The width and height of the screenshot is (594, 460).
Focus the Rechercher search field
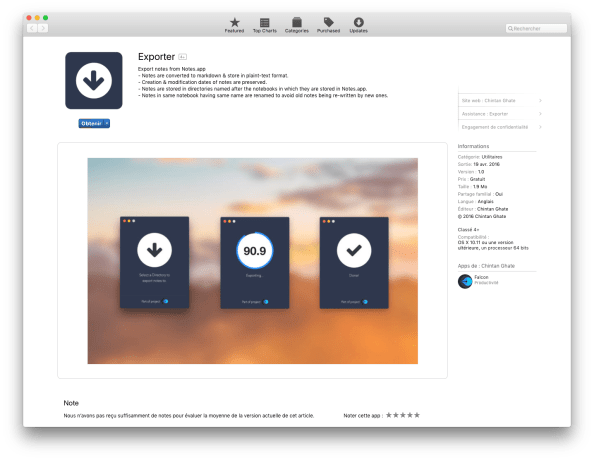click(536, 28)
